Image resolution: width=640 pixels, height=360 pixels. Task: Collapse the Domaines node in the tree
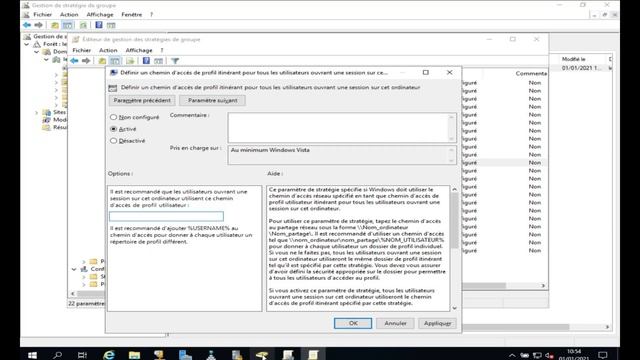37,52
